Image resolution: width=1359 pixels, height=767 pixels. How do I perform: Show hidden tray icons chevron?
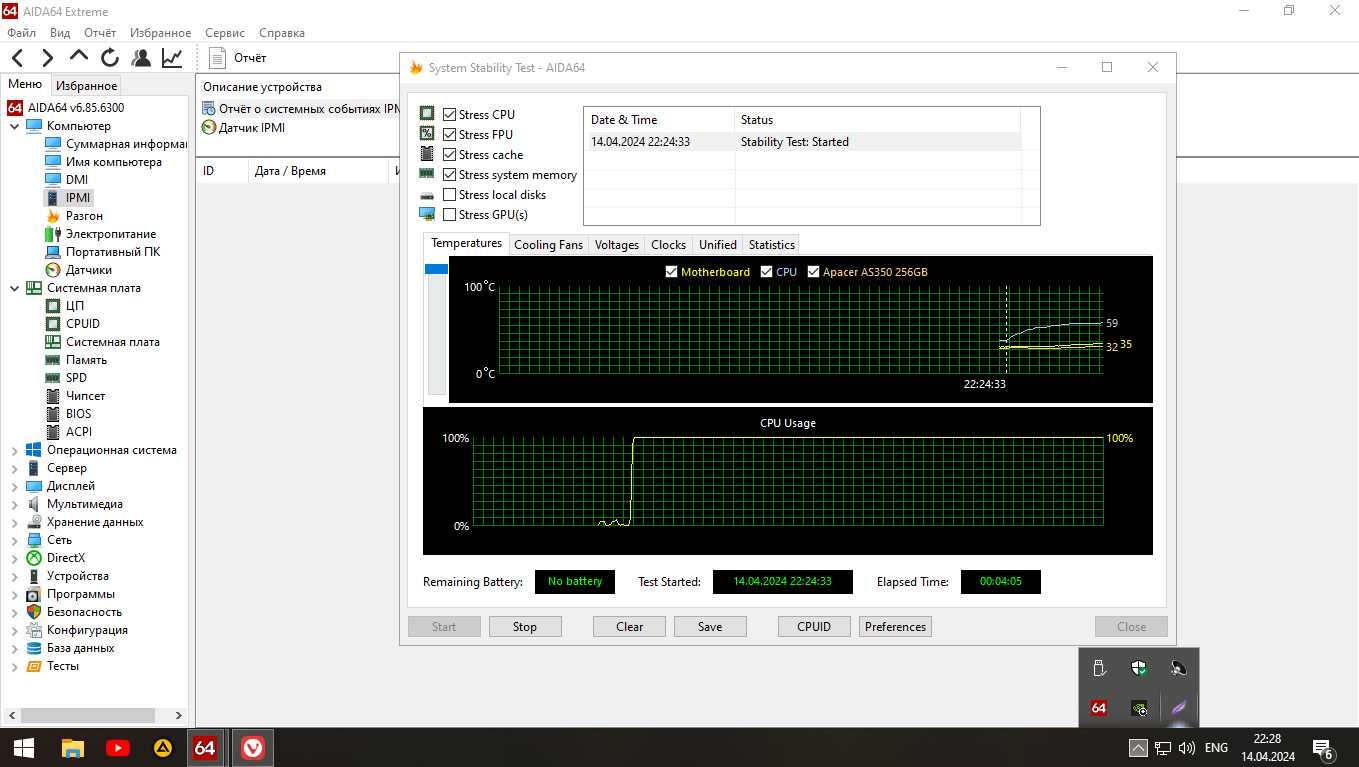click(x=1138, y=748)
